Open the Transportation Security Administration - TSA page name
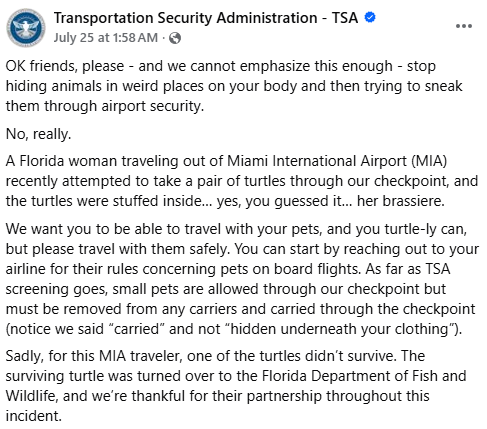This screenshot has height=429, width=487. coord(206,17)
